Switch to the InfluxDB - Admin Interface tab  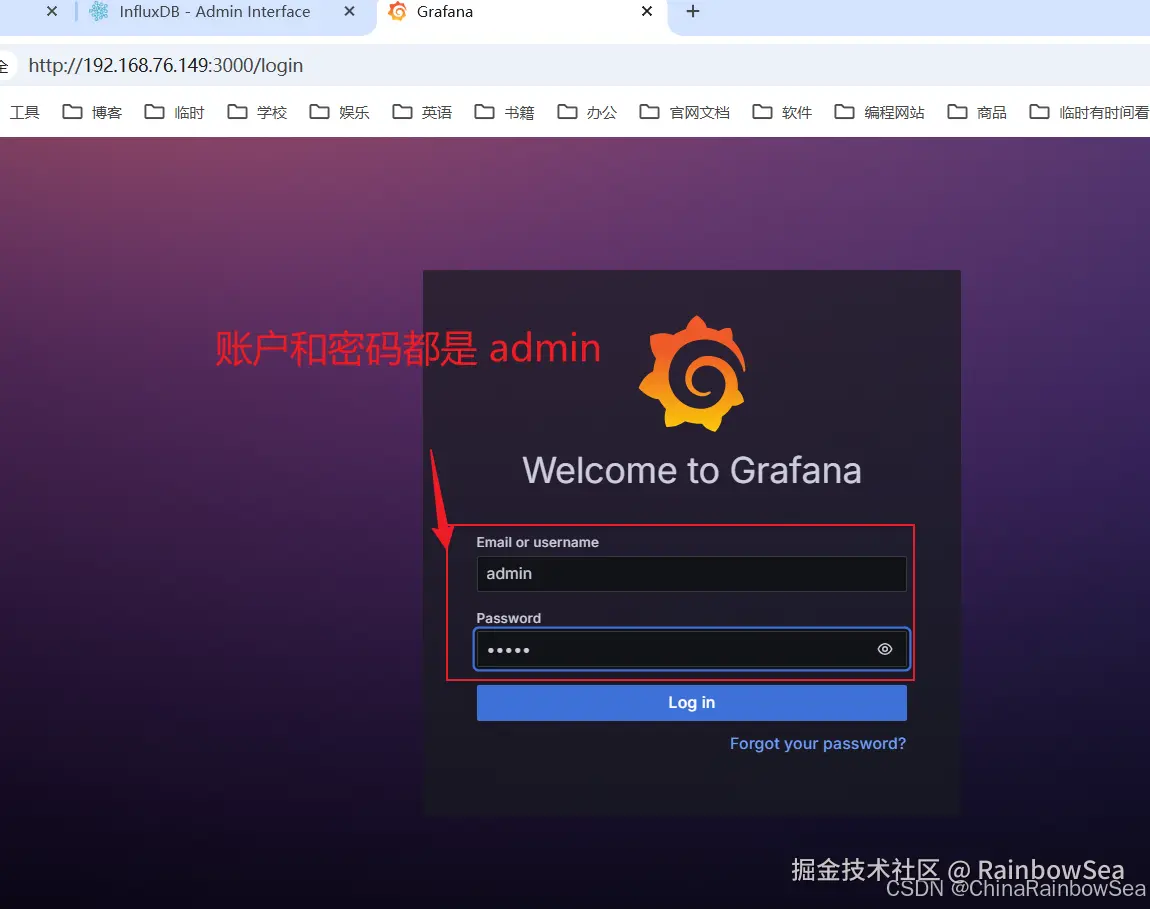point(221,12)
